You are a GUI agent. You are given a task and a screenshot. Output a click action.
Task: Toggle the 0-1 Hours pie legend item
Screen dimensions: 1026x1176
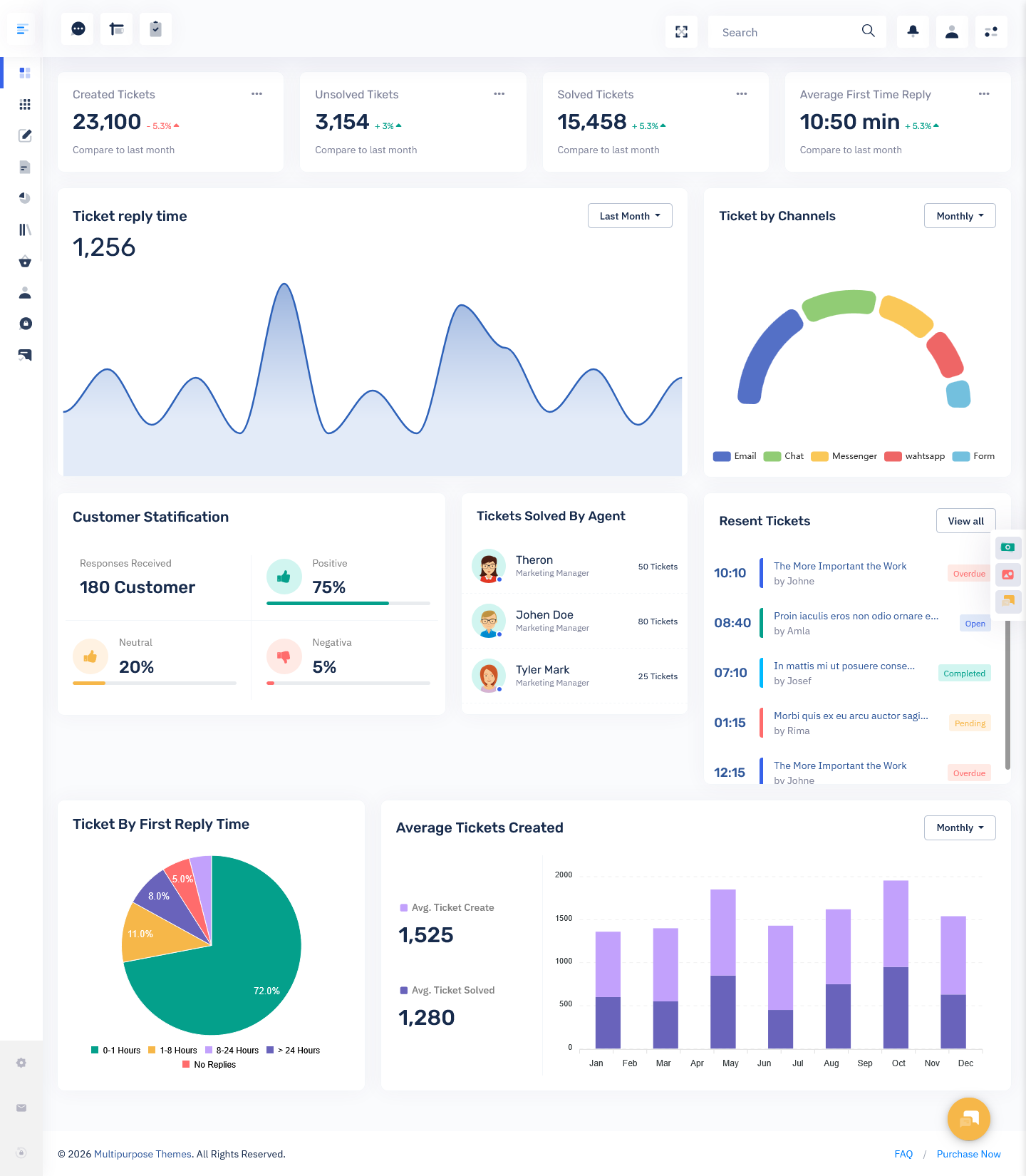pyautogui.click(x=115, y=1051)
